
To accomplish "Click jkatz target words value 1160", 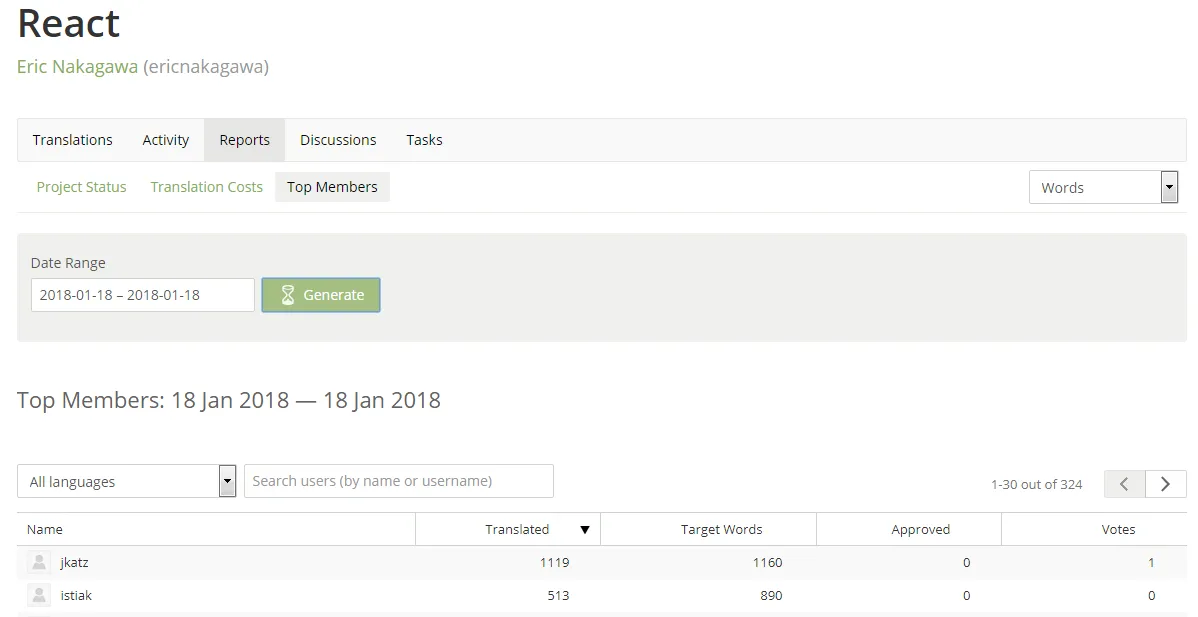I will pyautogui.click(x=767, y=563).
